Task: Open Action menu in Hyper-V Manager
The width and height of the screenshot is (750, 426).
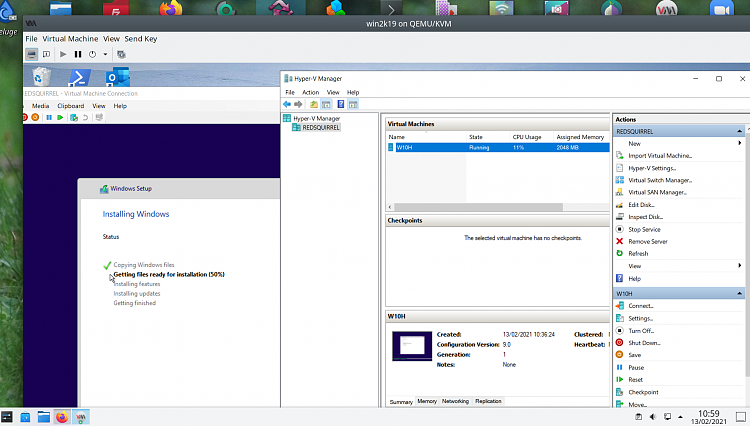Action: click(x=310, y=92)
